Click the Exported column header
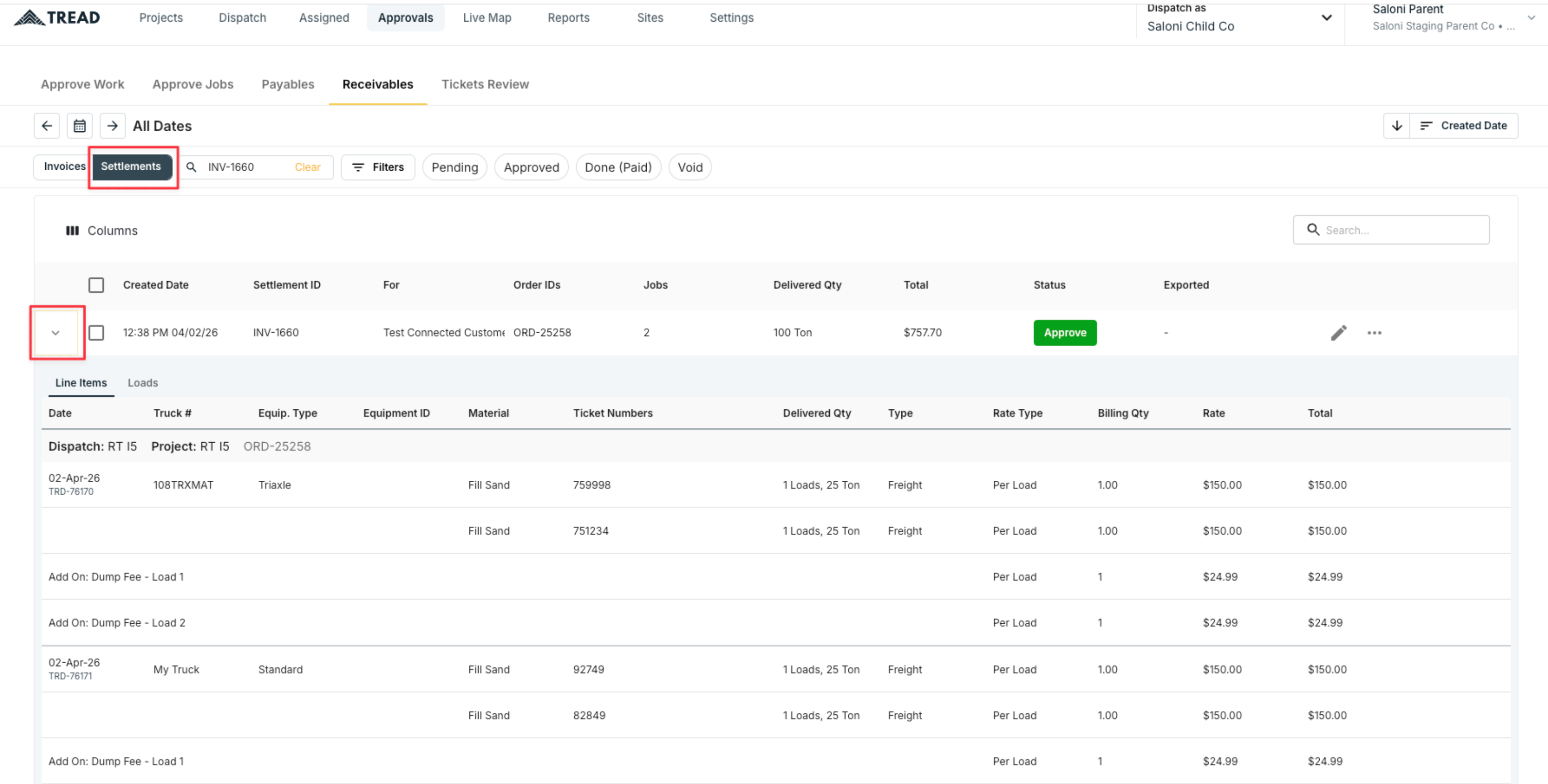Image resolution: width=1548 pixels, height=784 pixels. (1186, 285)
